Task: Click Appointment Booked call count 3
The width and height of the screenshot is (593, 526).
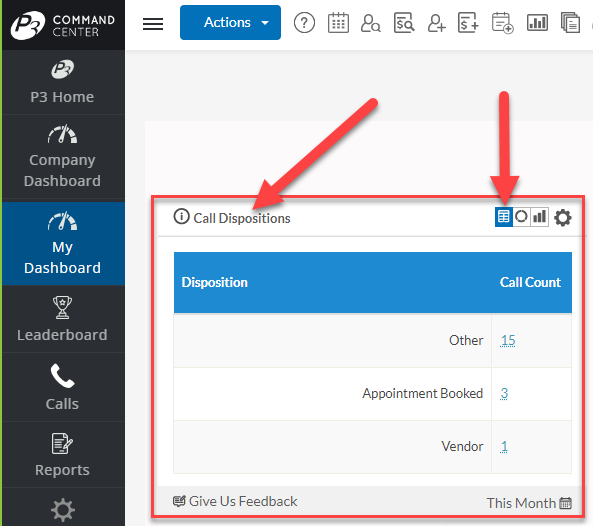Action: pyautogui.click(x=504, y=393)
